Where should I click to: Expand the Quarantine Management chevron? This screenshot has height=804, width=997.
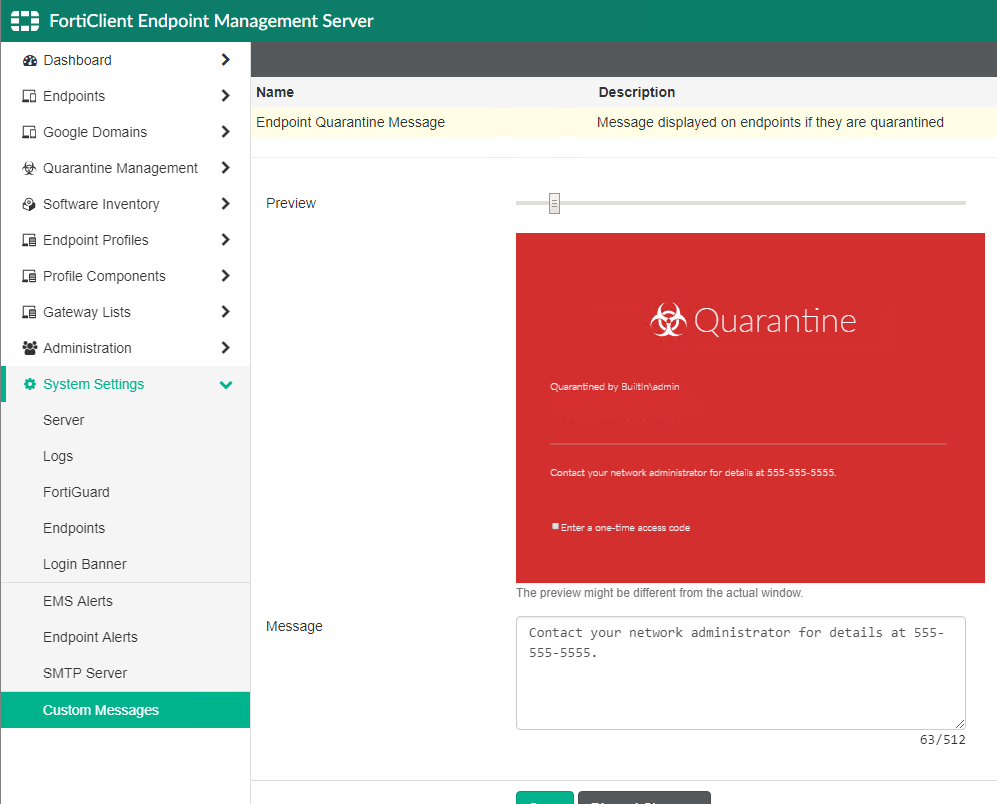pyautogui.click(x=225, y=168)
